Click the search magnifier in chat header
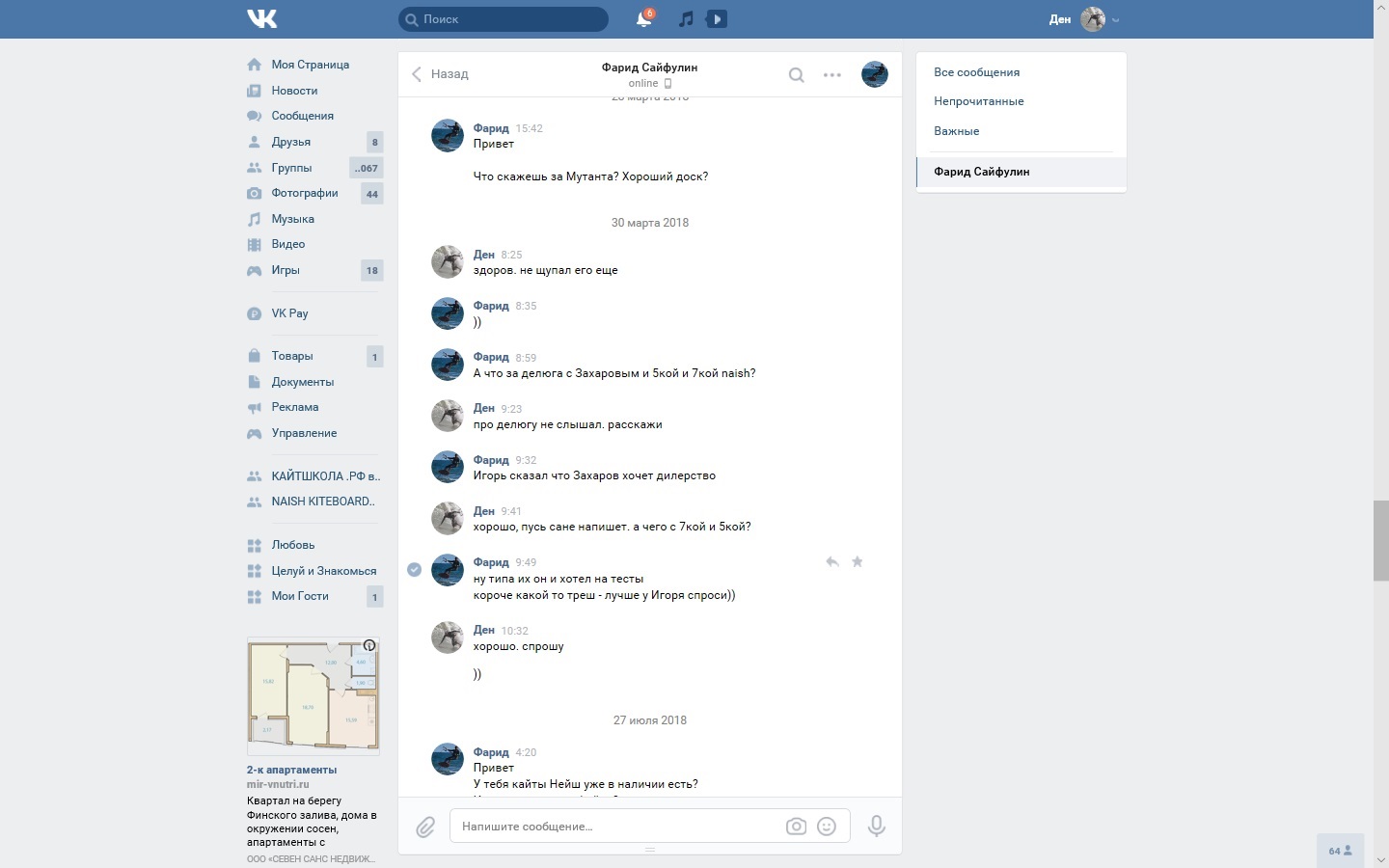 point(796,74)
